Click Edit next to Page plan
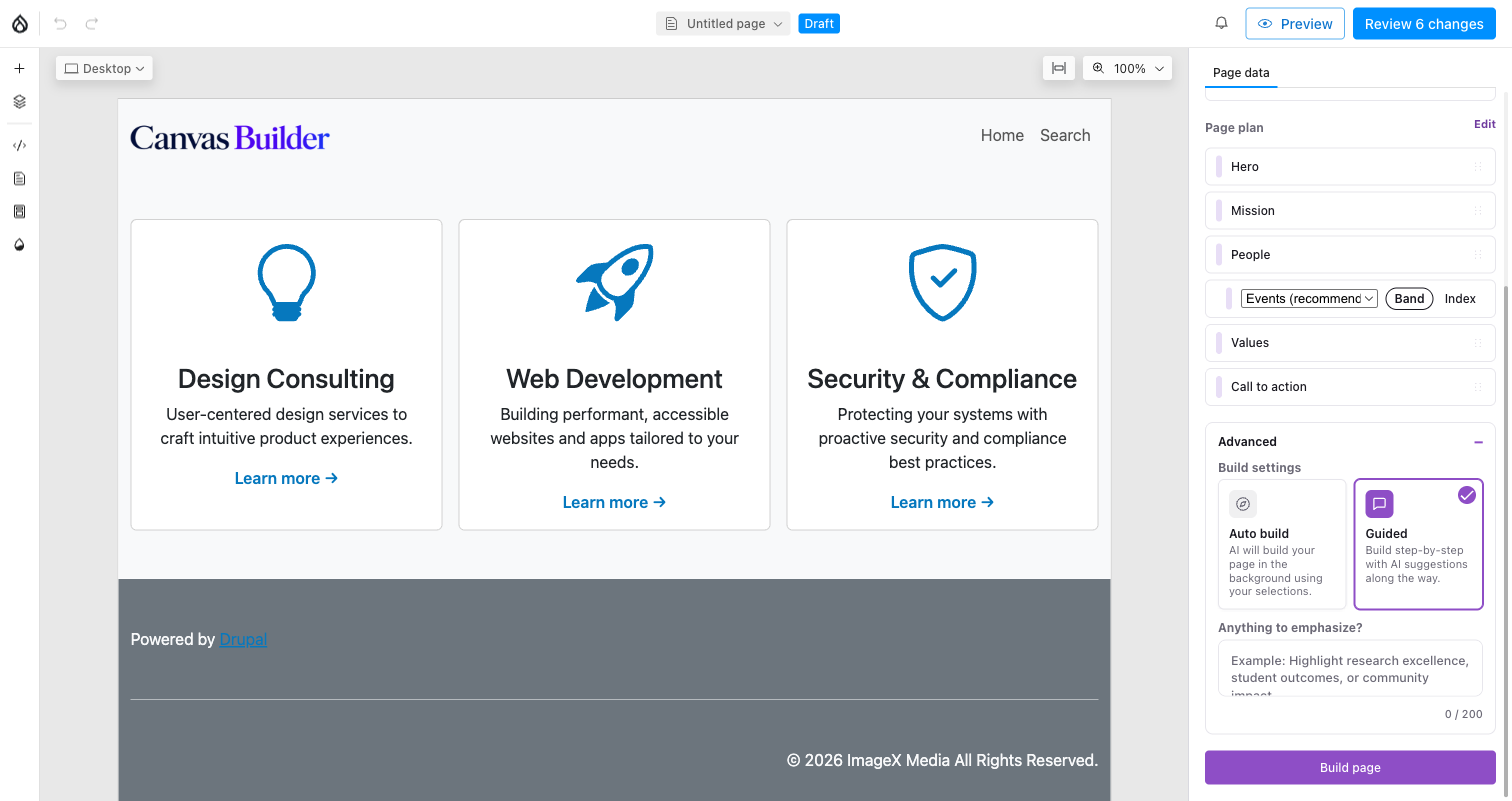The image size is (1512, 801). click(x=1485, y=125)
